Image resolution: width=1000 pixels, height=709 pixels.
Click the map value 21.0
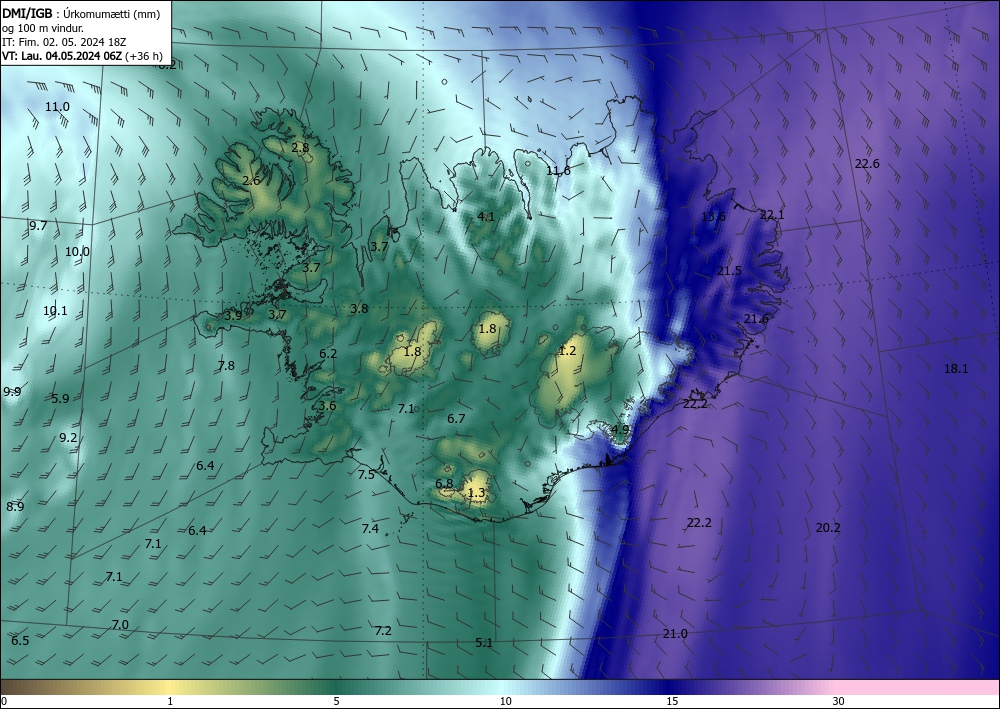click(x=675, y=633)
